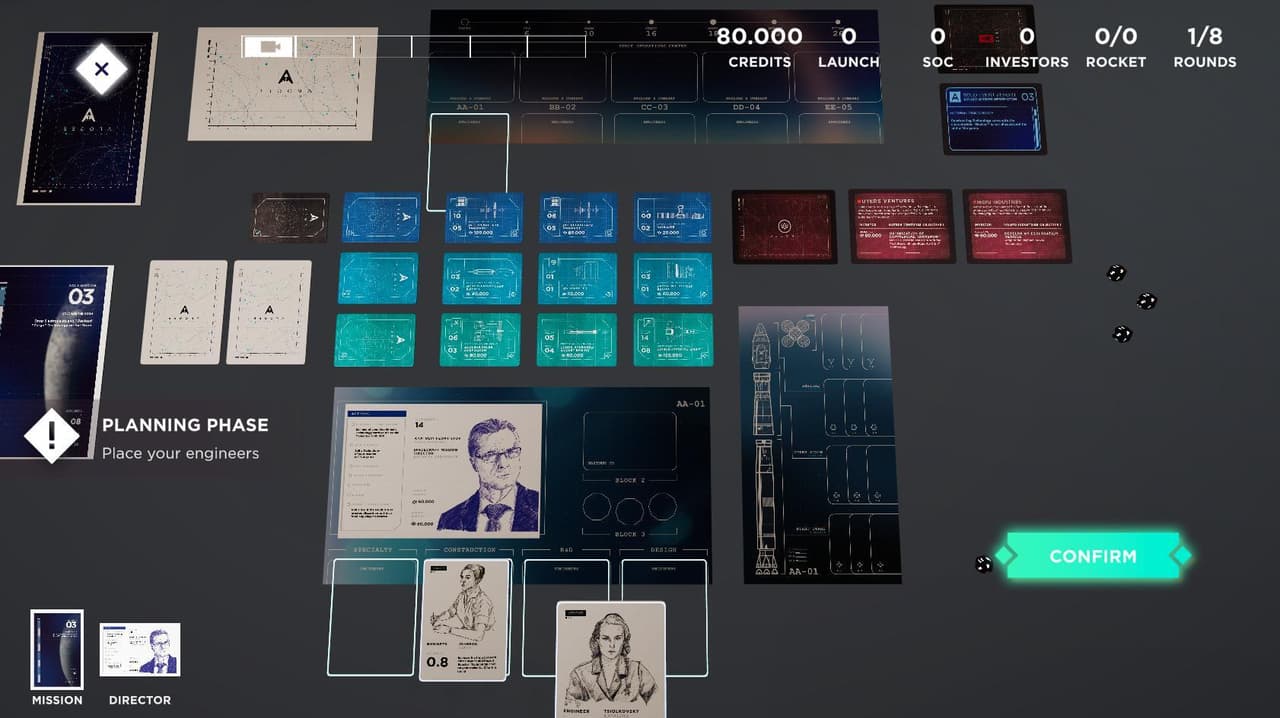Viewport: 1280px width, 718px height.
Task: Click the rocket blueprint board
Action: pos(819,444)
